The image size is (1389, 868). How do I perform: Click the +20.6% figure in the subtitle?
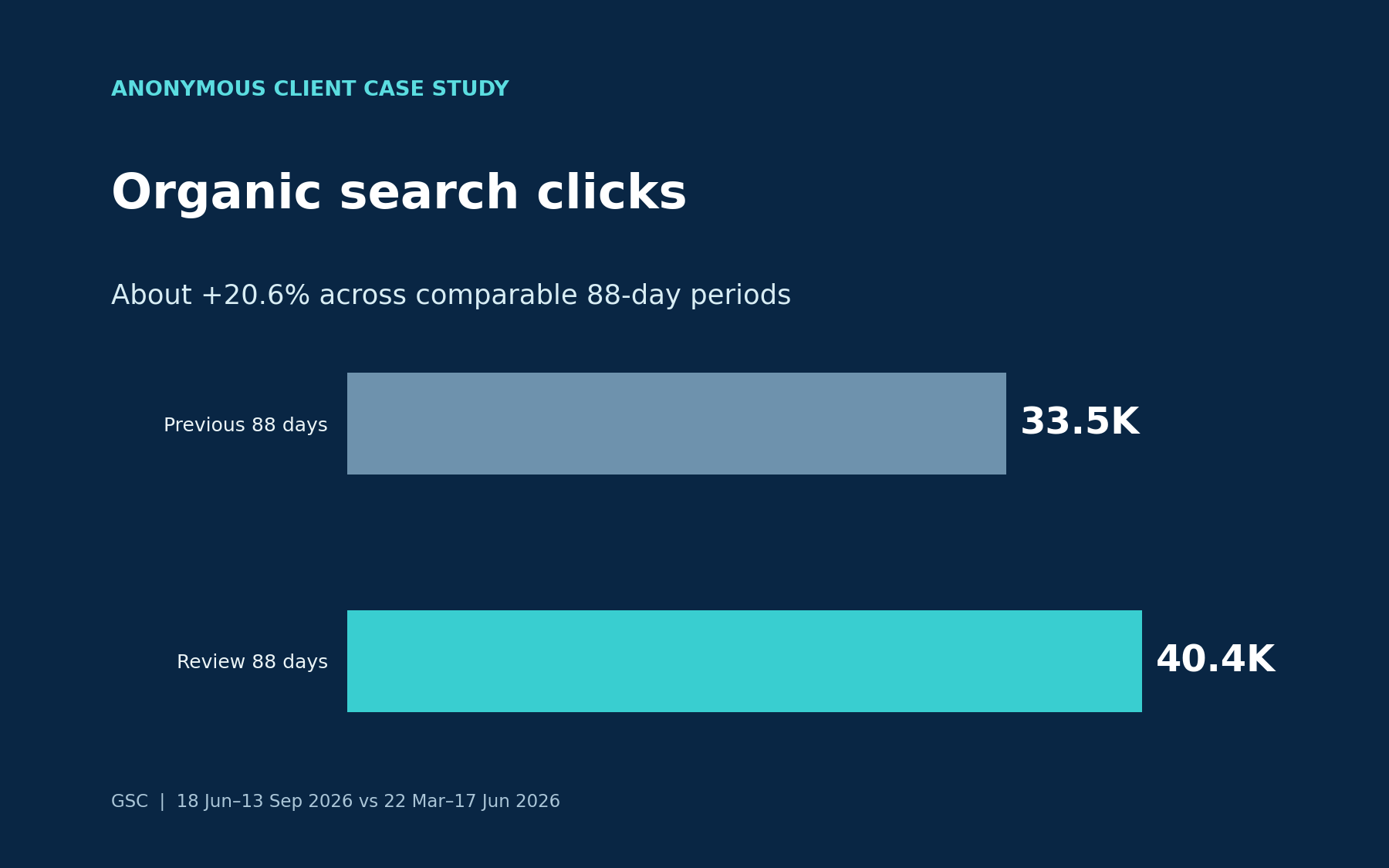point(255,296)
